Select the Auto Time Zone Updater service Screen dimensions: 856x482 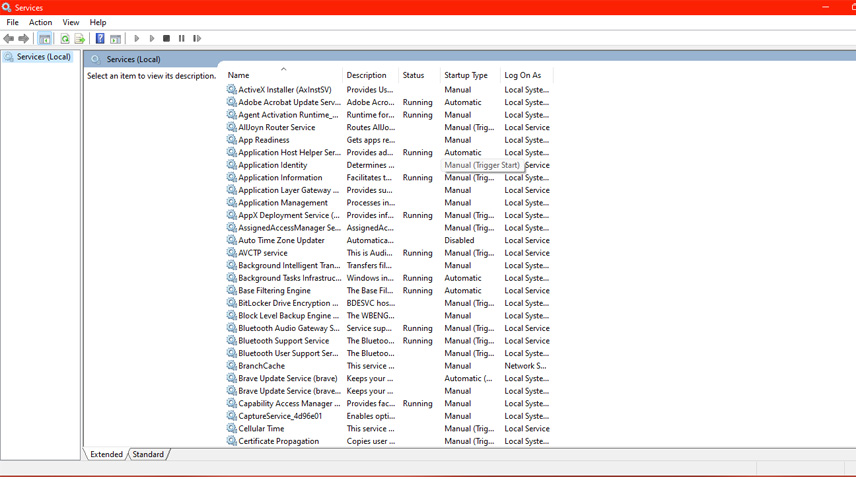pos(388,240)
